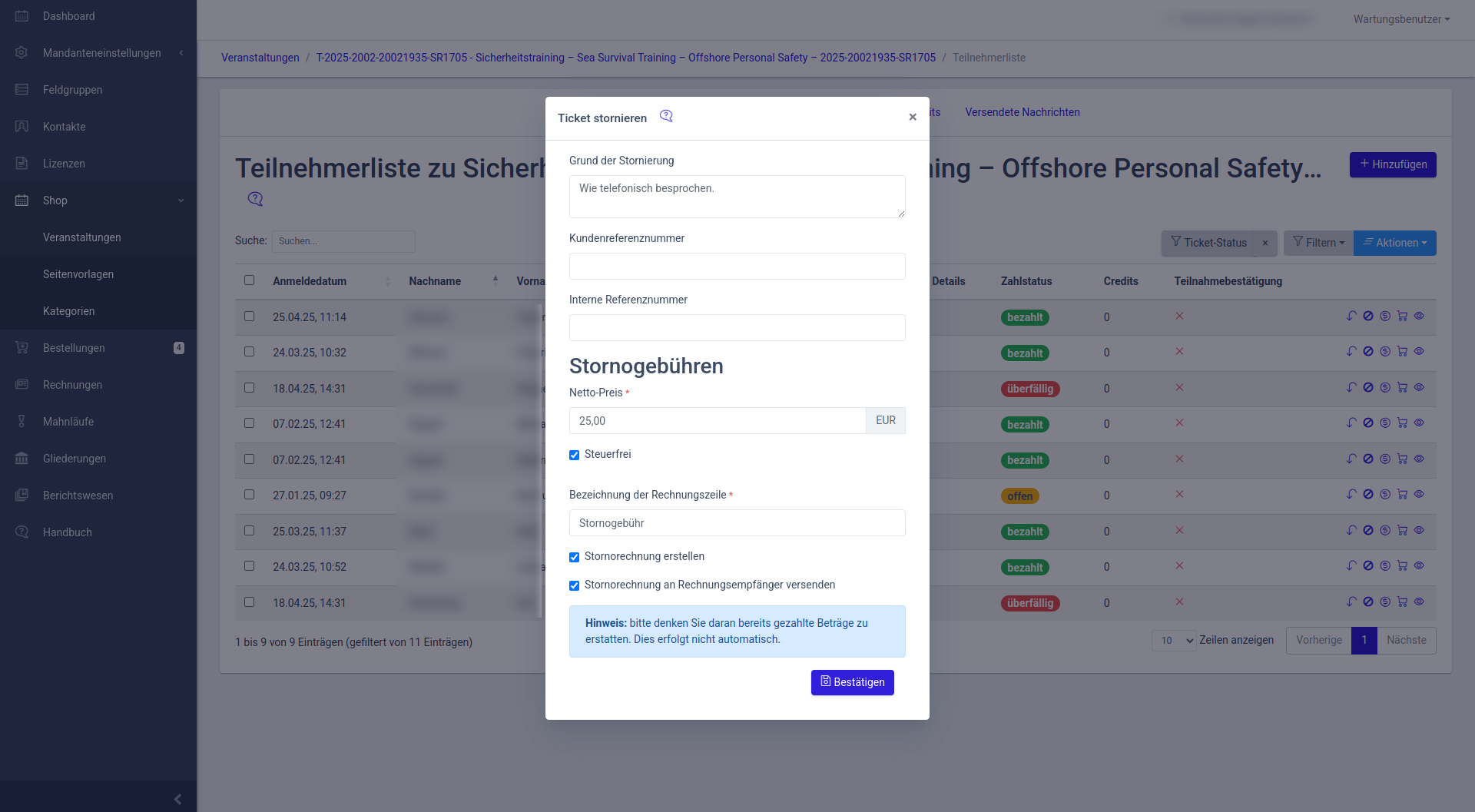Click the Handbuch help icon in sidebar
The height and width of the screenshot is (812, 1475).
click(22, 532)
